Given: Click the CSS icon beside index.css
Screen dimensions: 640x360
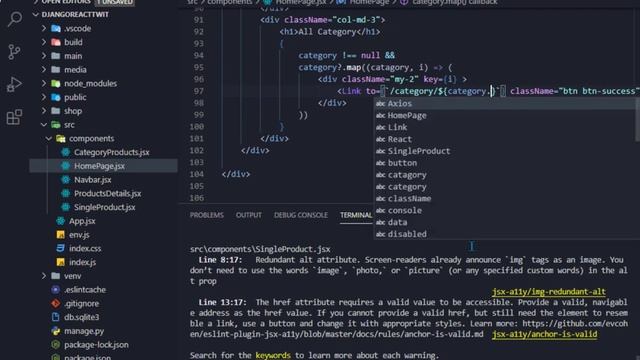Looking at the screenshot, I should pyautogui.click(x=60, y=248).
